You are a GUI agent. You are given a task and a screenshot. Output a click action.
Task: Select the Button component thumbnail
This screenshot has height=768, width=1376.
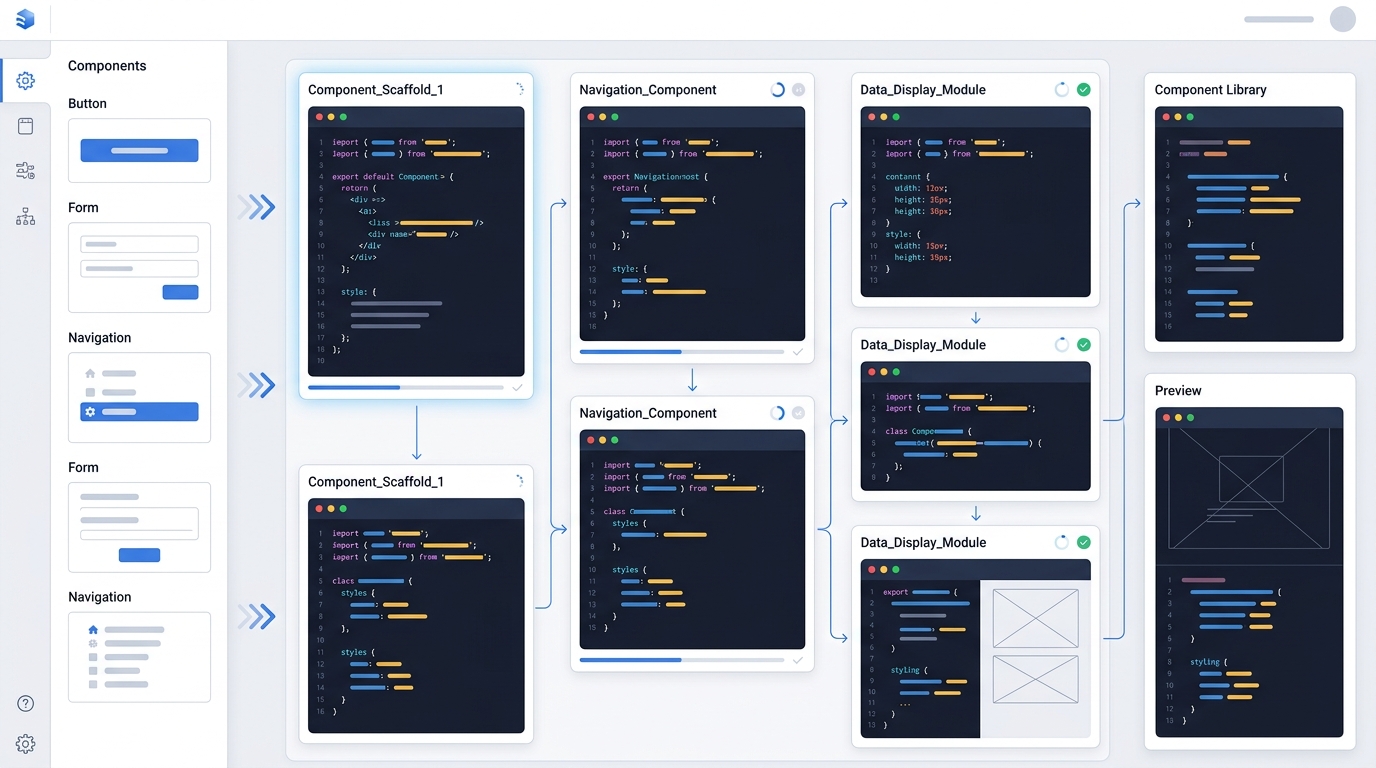click(139, 150)
